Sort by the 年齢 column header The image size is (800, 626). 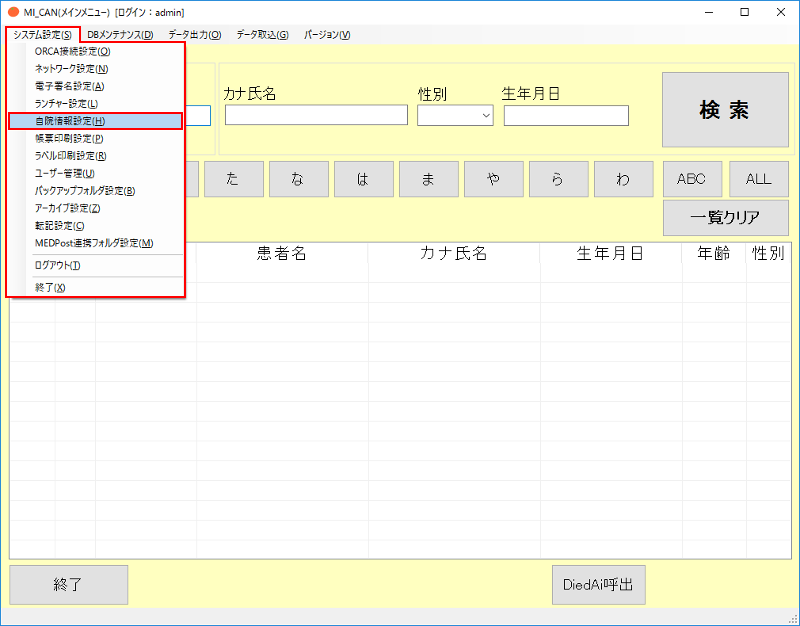(713, 254)
